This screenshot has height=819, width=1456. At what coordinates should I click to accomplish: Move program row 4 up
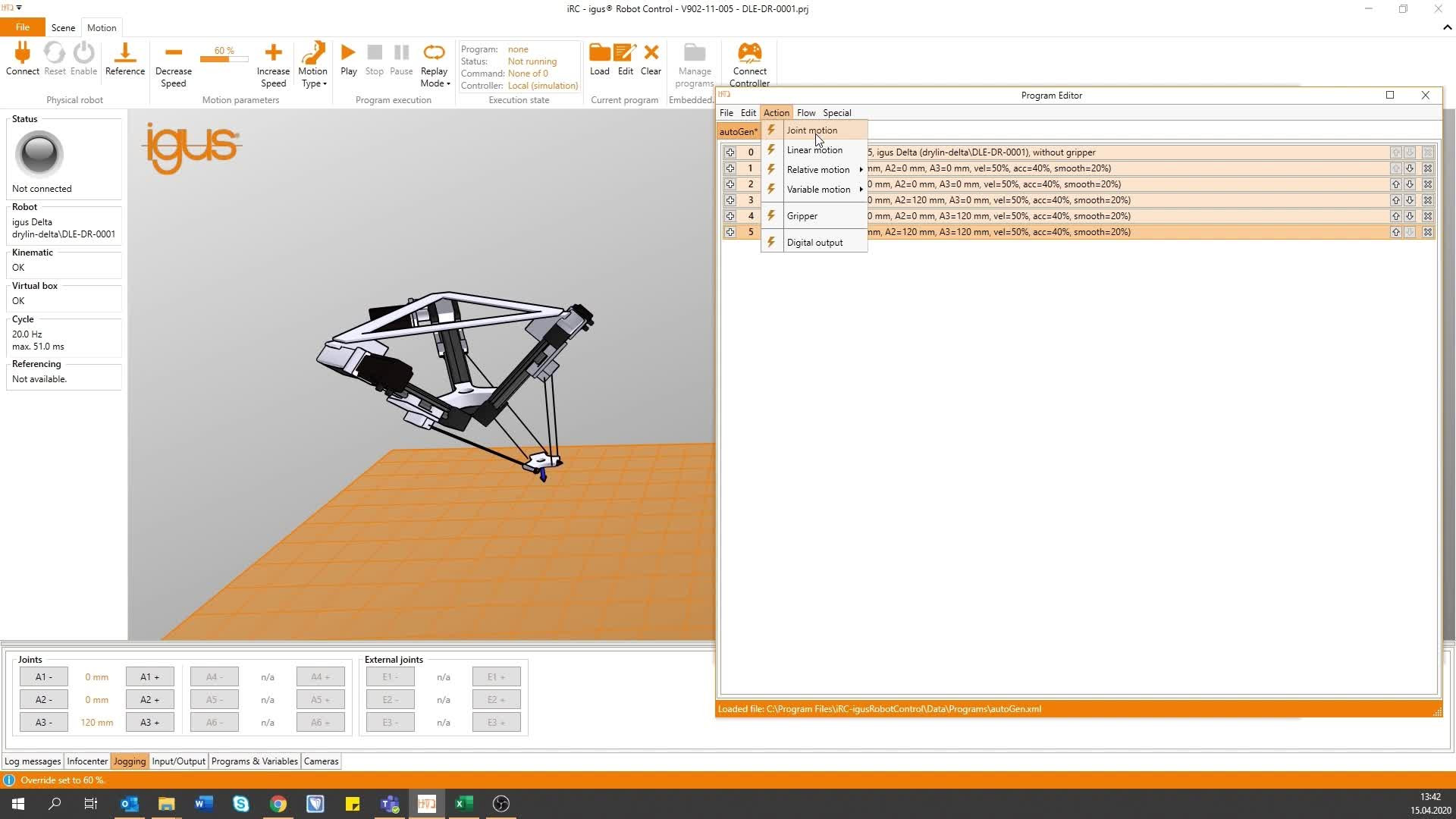tap(1395, 216)
